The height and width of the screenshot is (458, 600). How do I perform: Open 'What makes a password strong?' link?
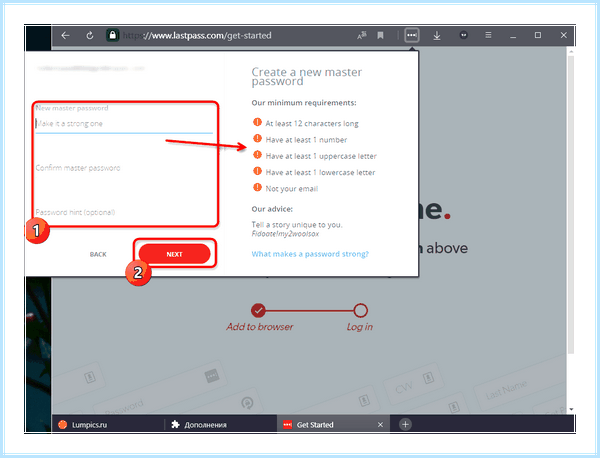point(310,254)
